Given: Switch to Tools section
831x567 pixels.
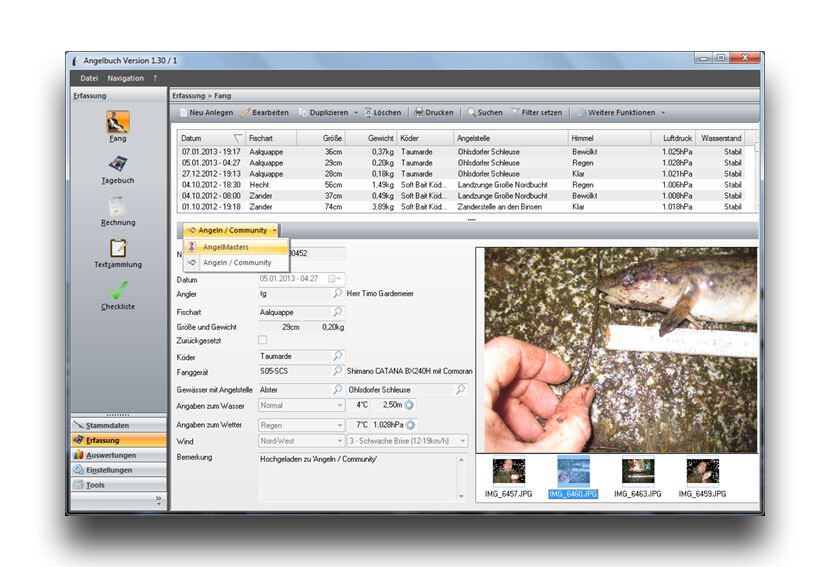Looking at the screenshot, I should tap(118, 485).
